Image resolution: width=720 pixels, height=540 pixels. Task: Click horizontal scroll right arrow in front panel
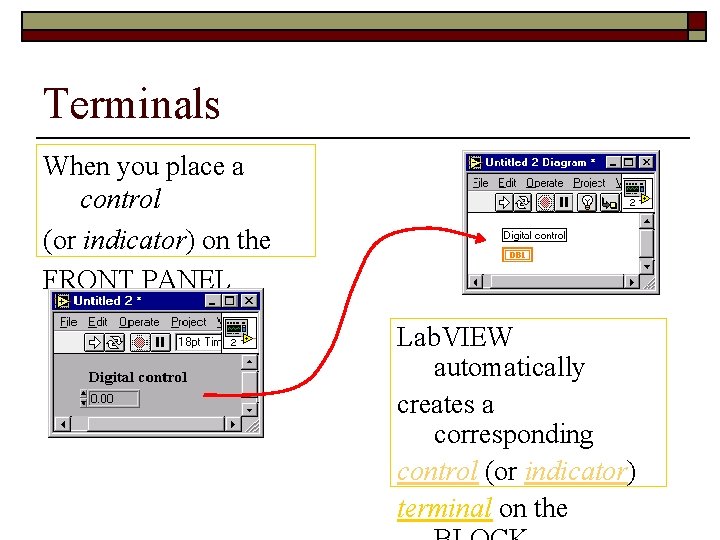tap(232, 424)
